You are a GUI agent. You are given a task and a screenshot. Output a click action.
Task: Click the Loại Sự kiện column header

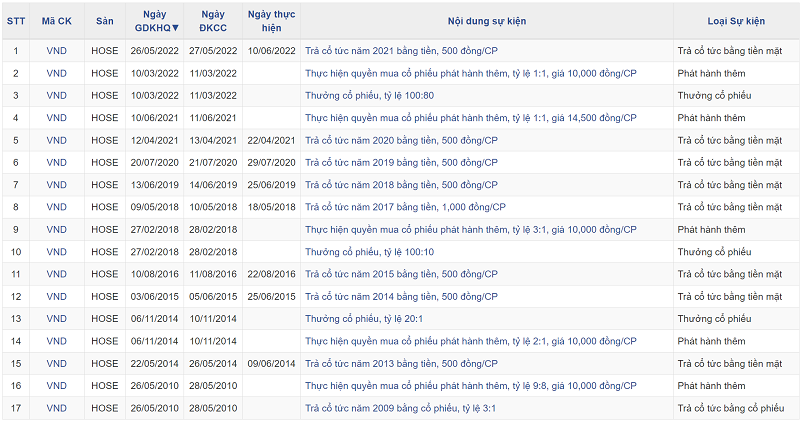click(x=735, y=20)
